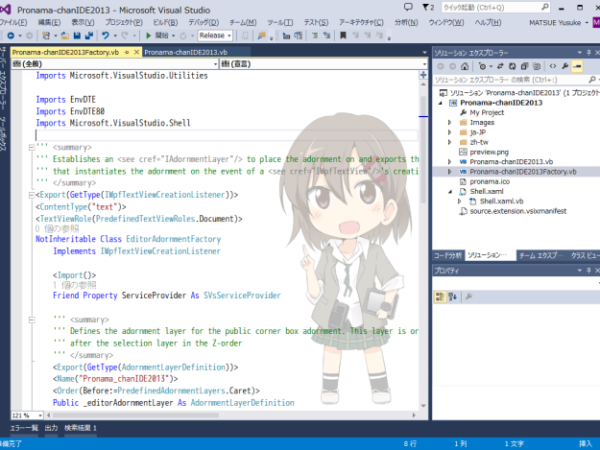Expand the ja-JP folder
This screenshot has height=450, width=600.
(x=450, y=132)
